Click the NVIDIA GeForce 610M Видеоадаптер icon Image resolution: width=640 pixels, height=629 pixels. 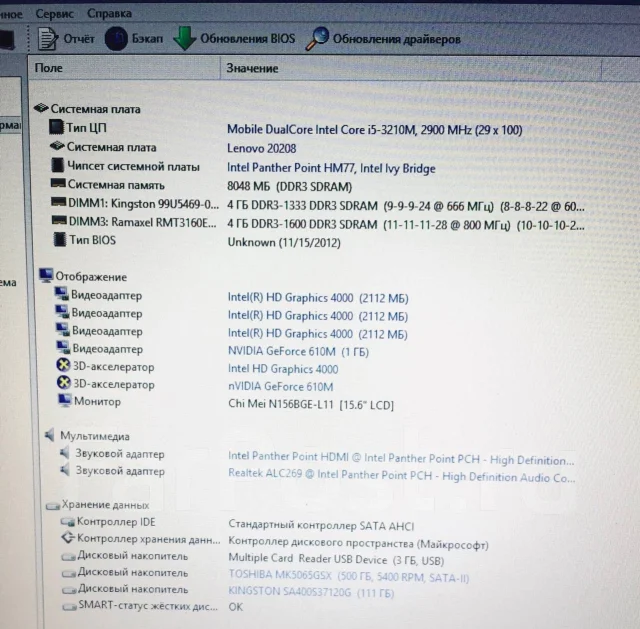click(63, 348)
